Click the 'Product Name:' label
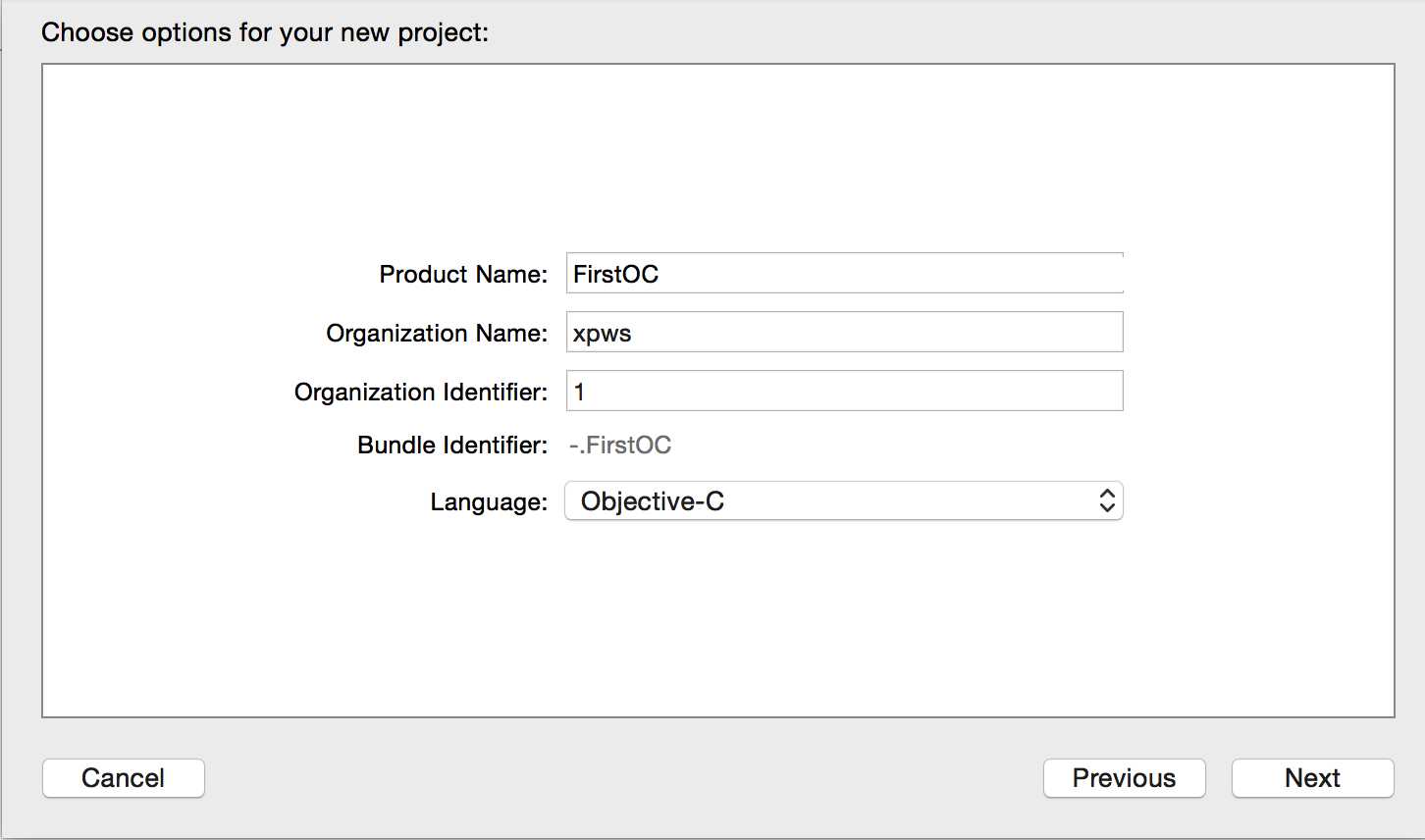 pyautogui.click(x=463, y=275)
